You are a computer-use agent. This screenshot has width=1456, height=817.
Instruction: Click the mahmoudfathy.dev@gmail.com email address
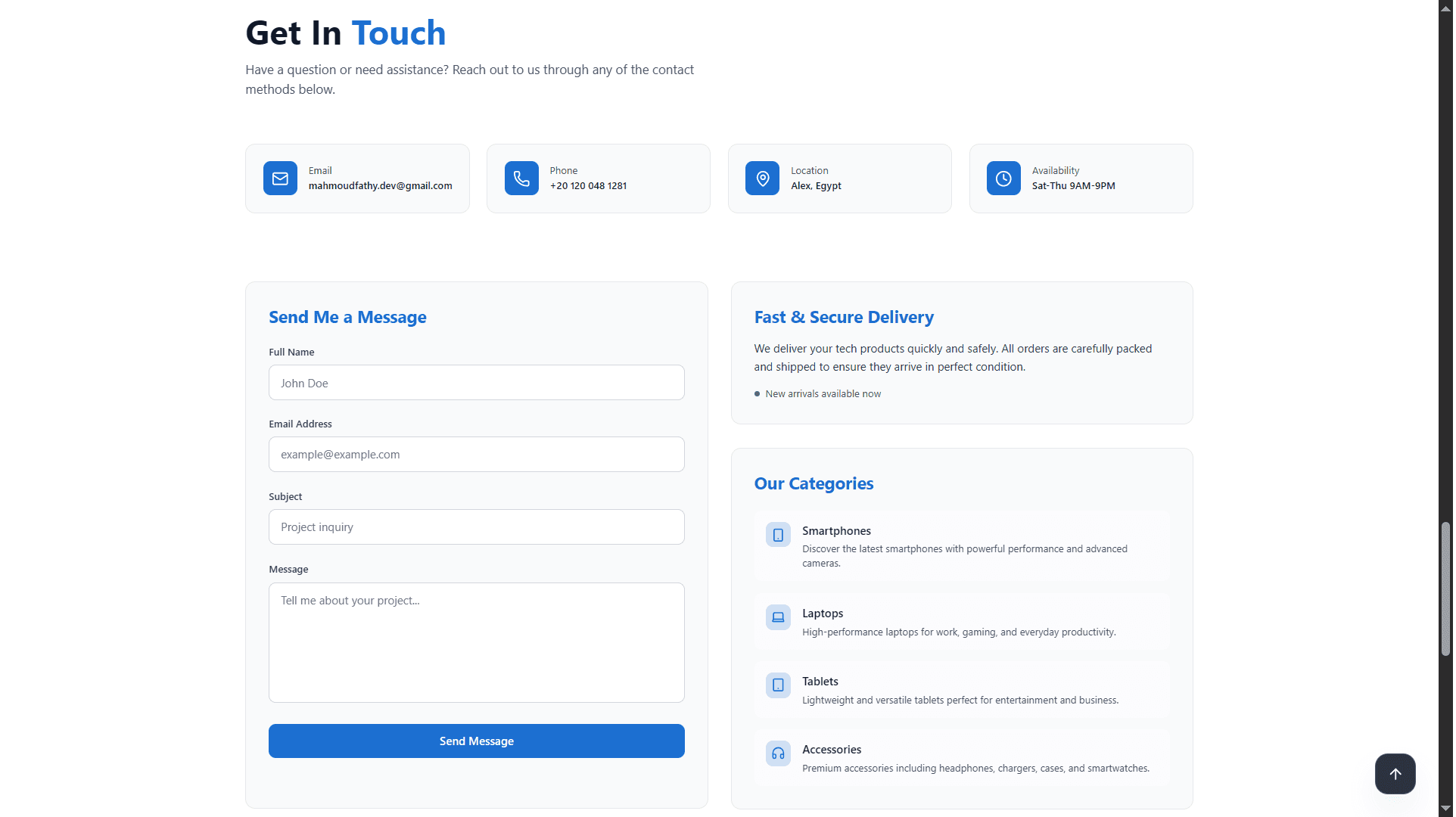pos(380,186)
